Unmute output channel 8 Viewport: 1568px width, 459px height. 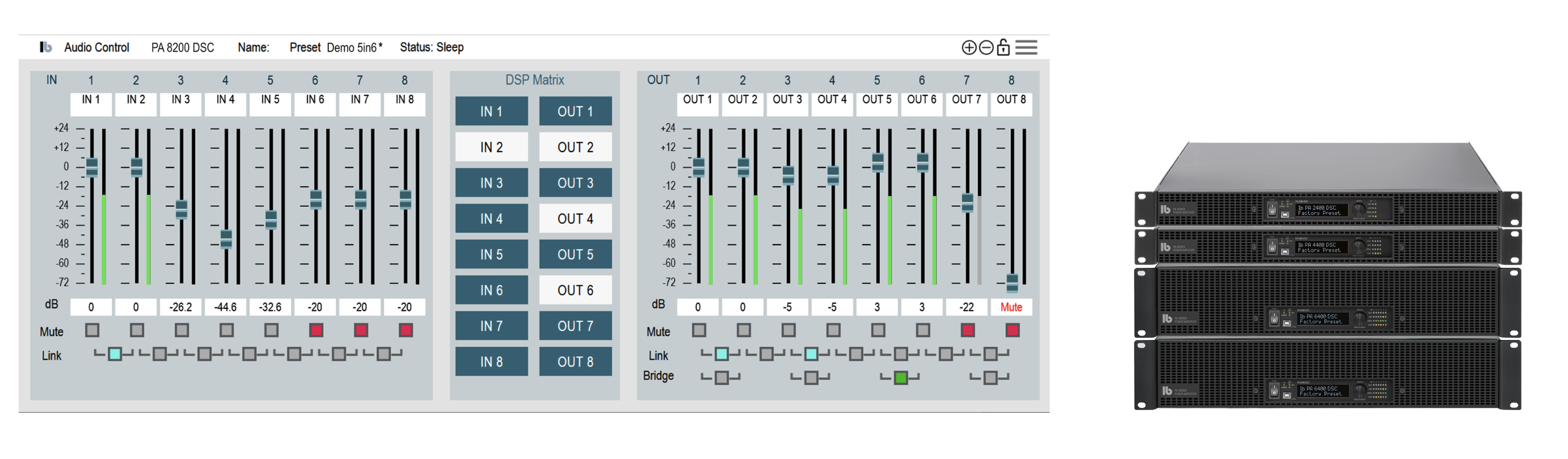1012,330
